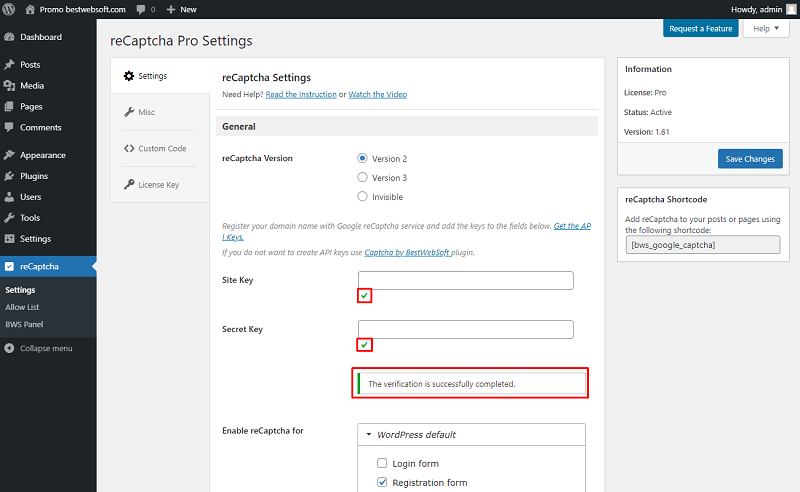The image size is (800, 492).
Task: Click the Posts pushpin icon
Action: coord(9,64)
